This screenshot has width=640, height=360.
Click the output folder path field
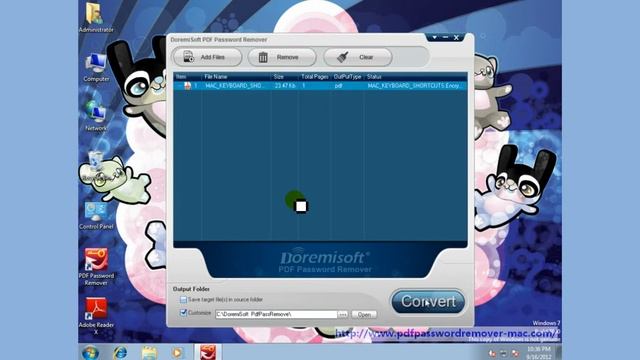[x=276, y=314]
